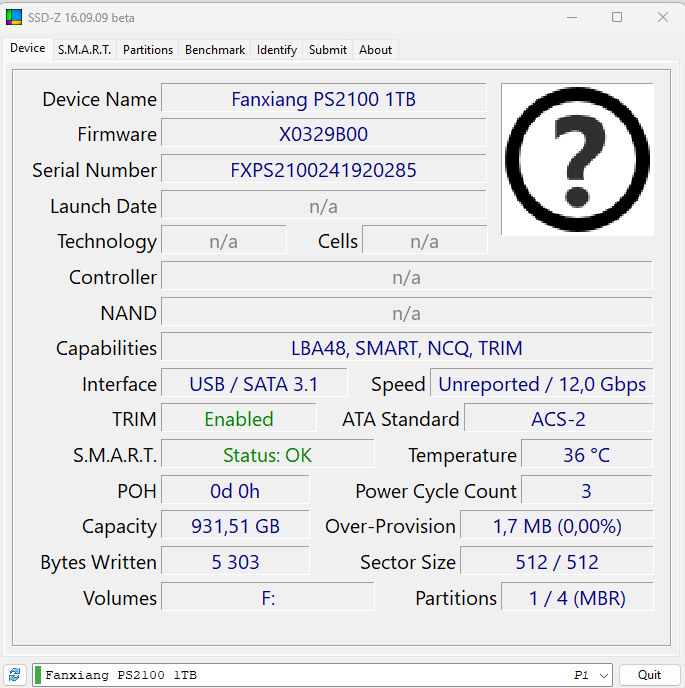Screen dimensions: 685x688
Task: Minimize the SSD-Z window
Action: coord(571,17)
